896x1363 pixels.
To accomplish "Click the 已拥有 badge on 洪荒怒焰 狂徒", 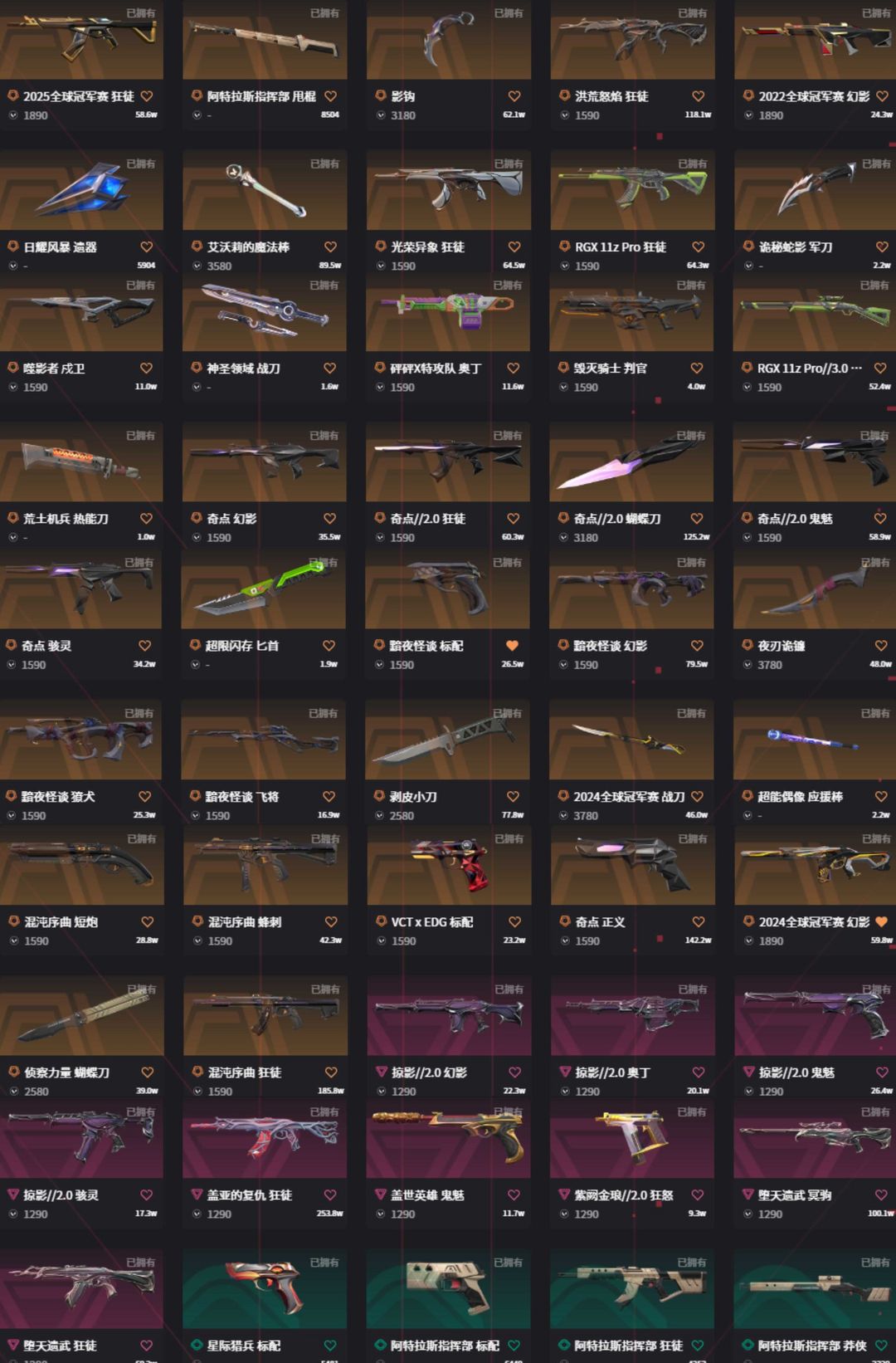I will pyautogui.click(x=692, y=13).
